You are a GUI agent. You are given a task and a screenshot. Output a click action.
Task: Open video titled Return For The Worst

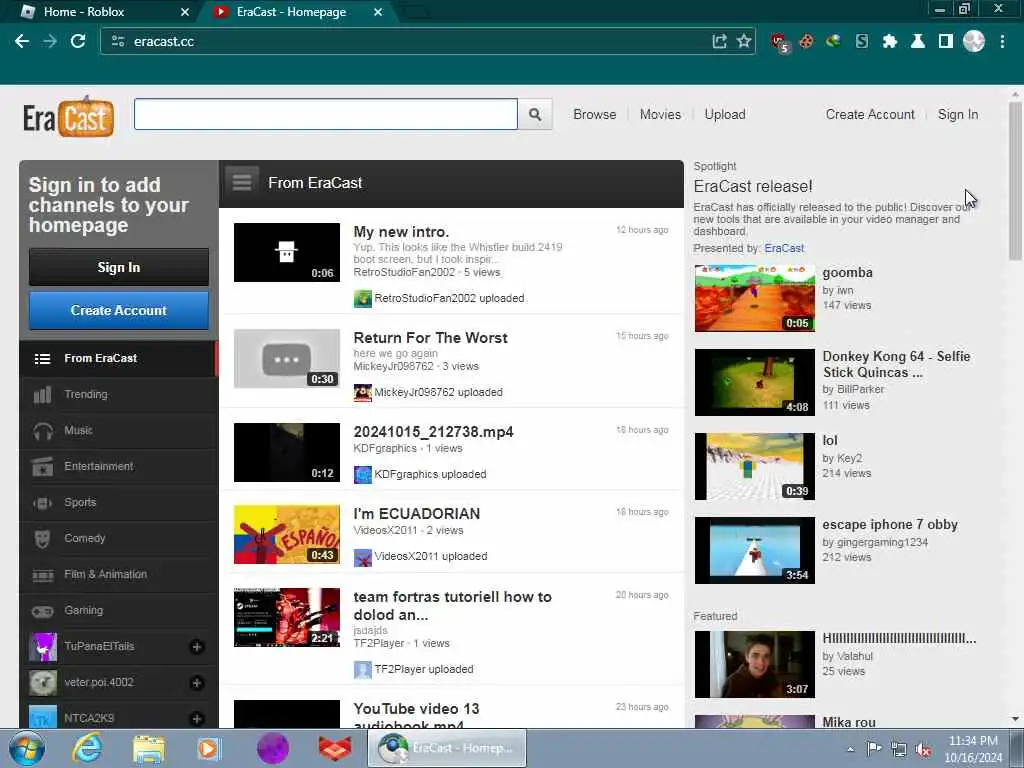click(430, 338)
